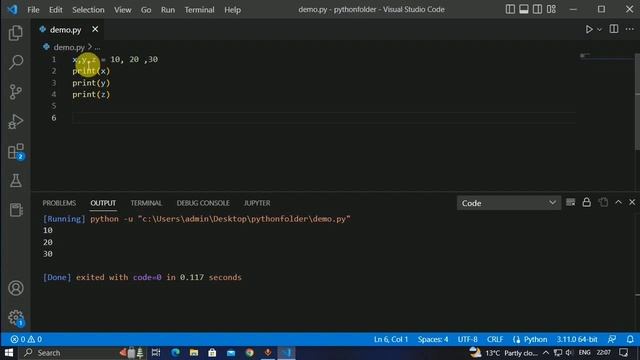Toggle the primary side bar visibility
Viewport: 640px width, 360px height.
(x=510, y=9)
